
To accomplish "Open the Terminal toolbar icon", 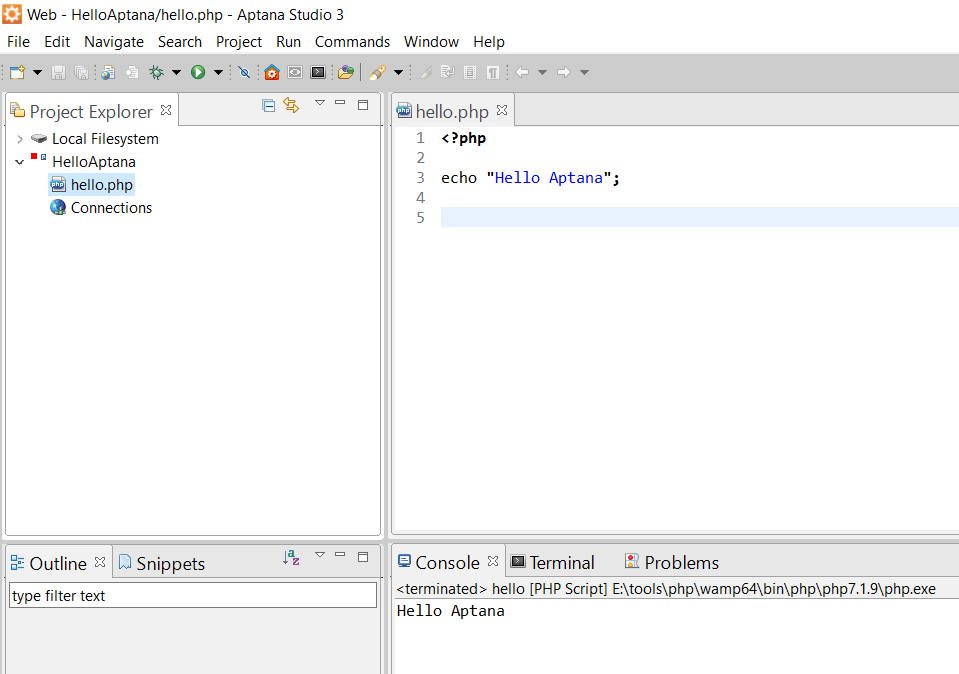I will 318,72.
